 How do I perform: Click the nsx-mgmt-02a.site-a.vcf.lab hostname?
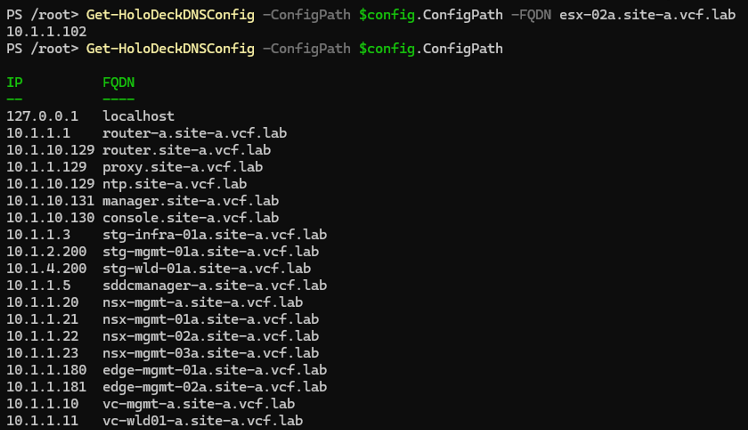(210, 336)
